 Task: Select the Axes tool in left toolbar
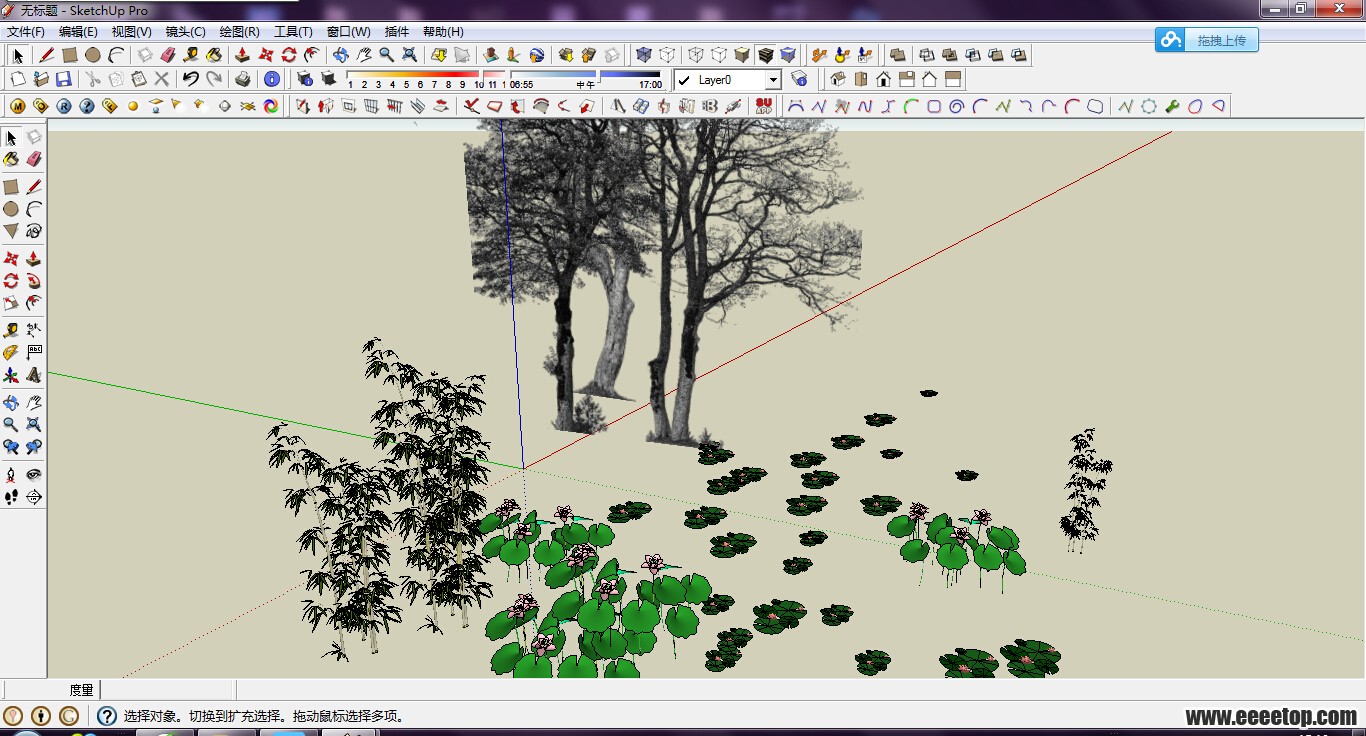(11, 375)
